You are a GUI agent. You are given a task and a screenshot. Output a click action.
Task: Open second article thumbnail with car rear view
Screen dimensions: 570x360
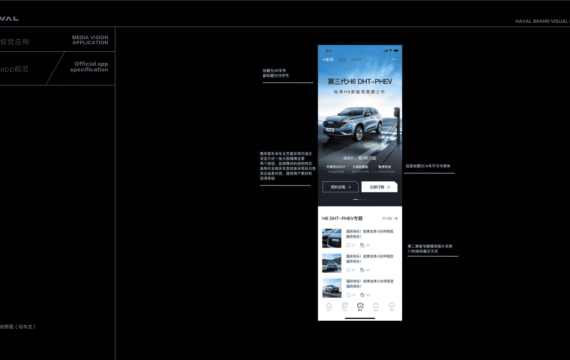(x=332, y=263)
